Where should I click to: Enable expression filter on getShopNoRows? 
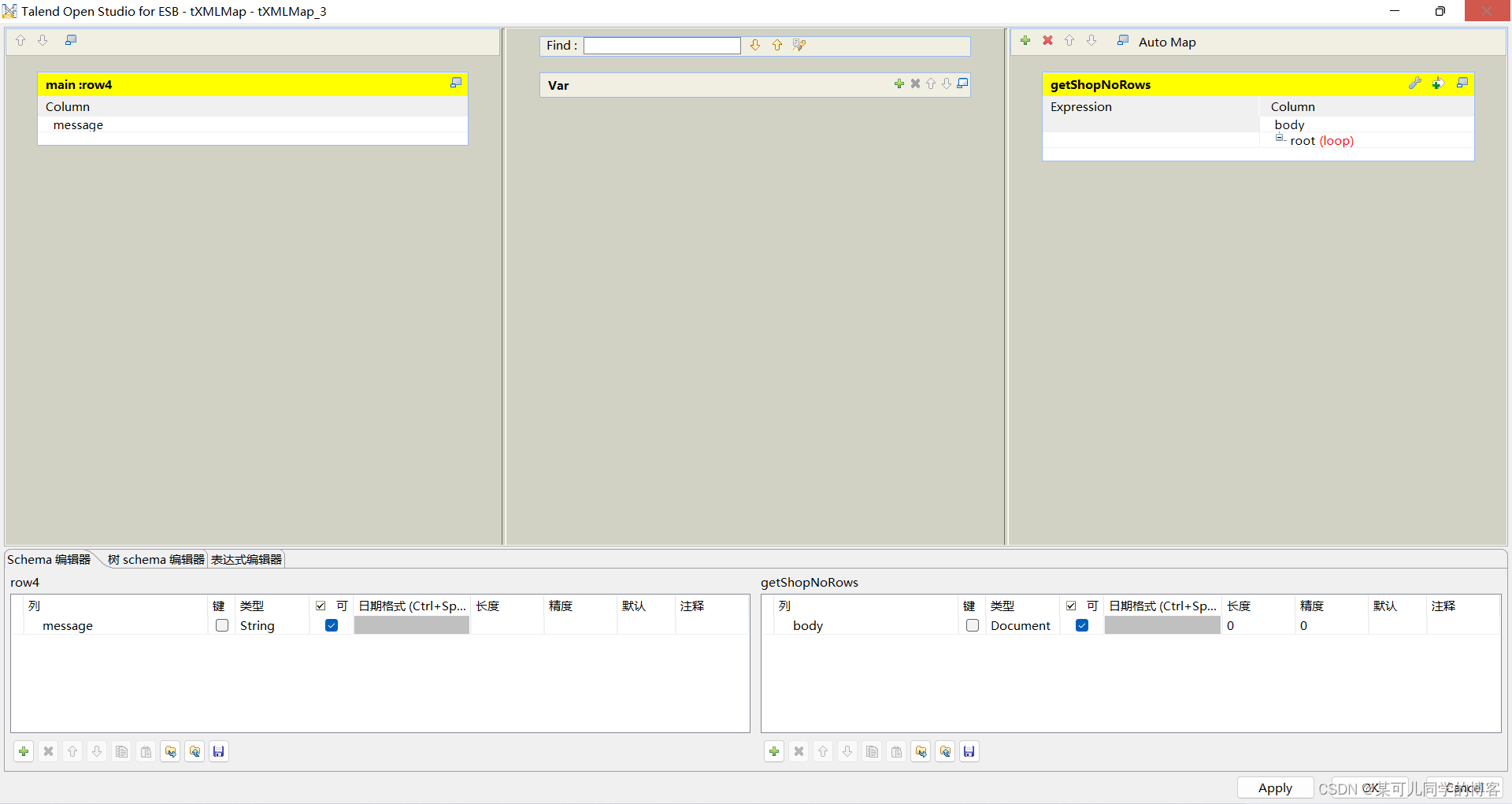1438,83
